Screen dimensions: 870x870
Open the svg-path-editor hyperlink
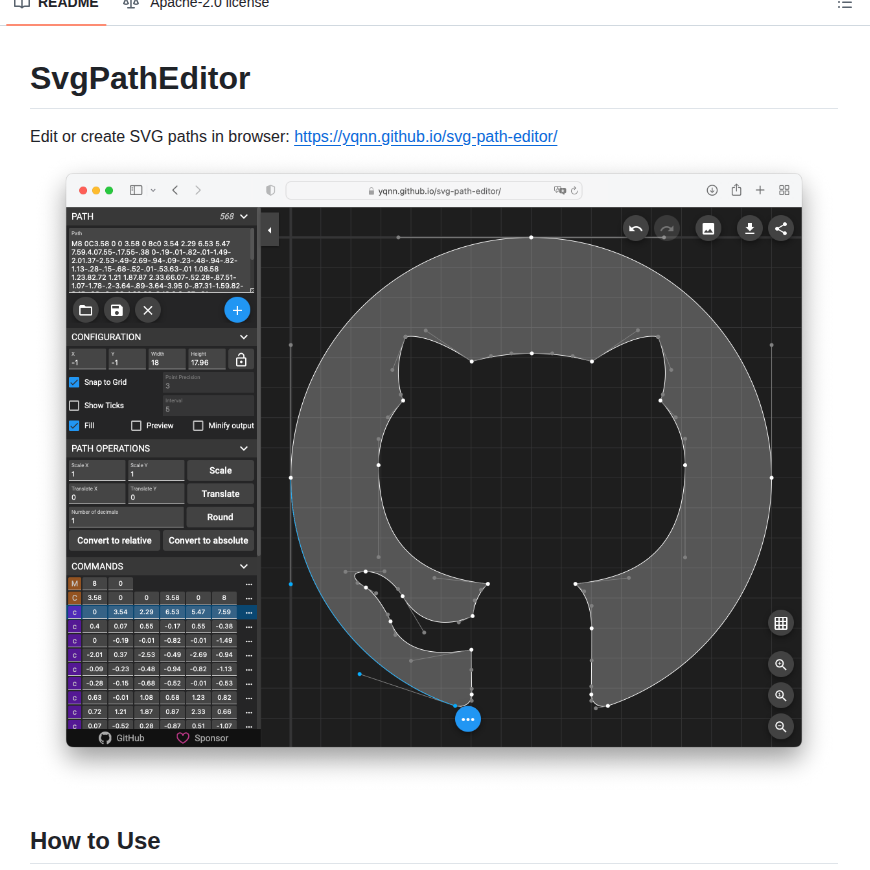[x=425, y=136]
